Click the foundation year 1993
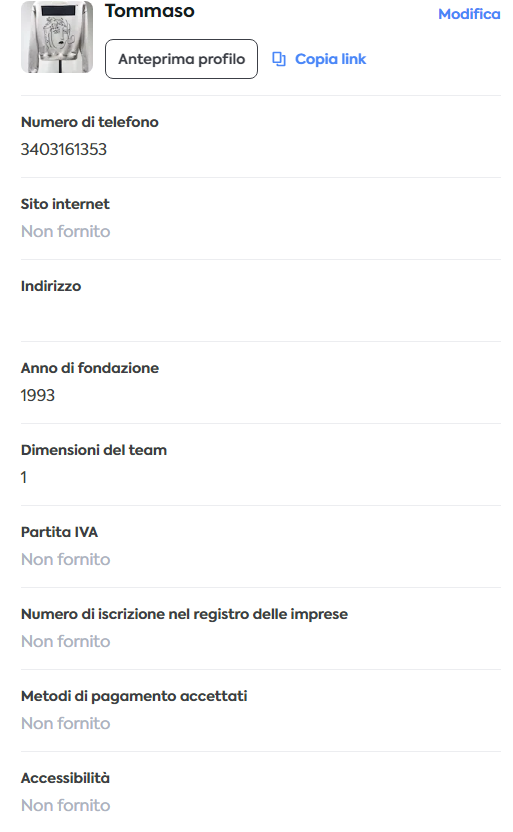The width and height of the screenshot is (513, 832). [x=38, y=395]
